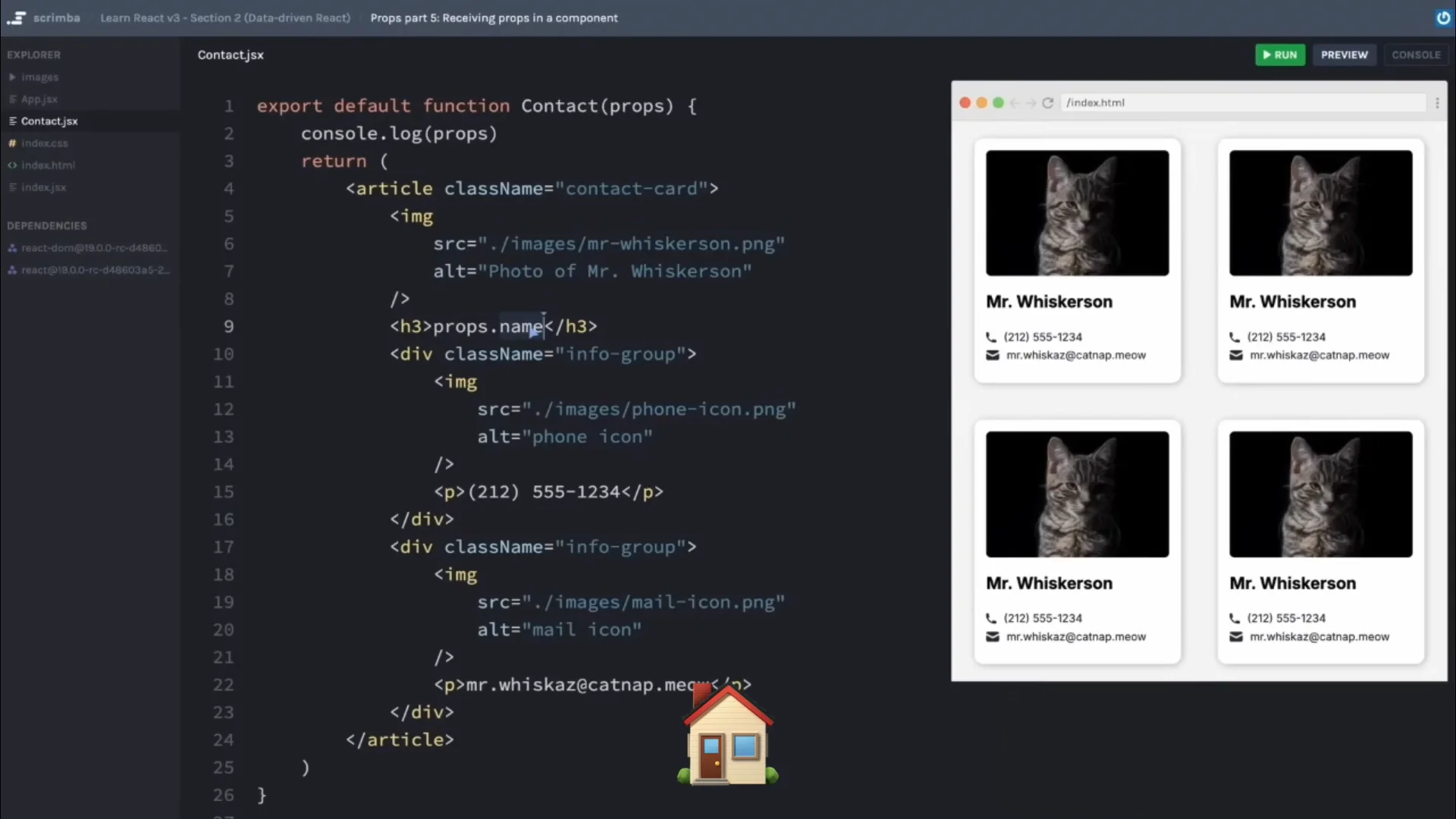Click the power toggle icon top right

[x=1443, y=17]
